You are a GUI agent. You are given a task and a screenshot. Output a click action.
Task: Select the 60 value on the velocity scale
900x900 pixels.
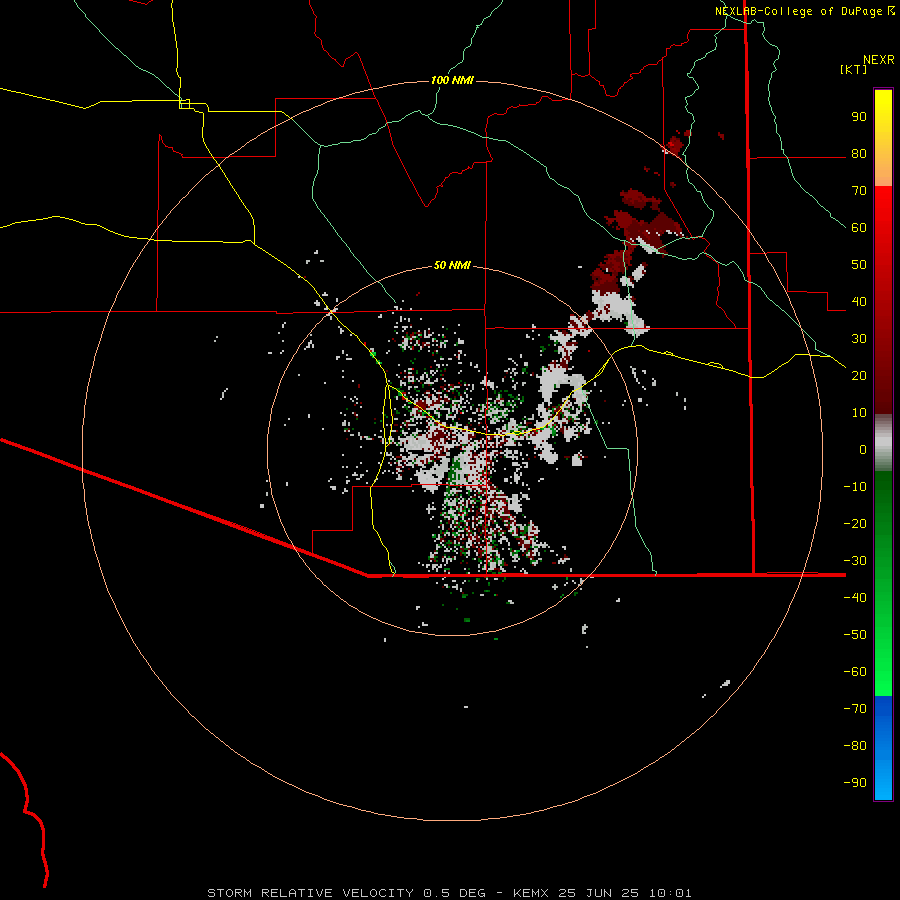[859, 228]
